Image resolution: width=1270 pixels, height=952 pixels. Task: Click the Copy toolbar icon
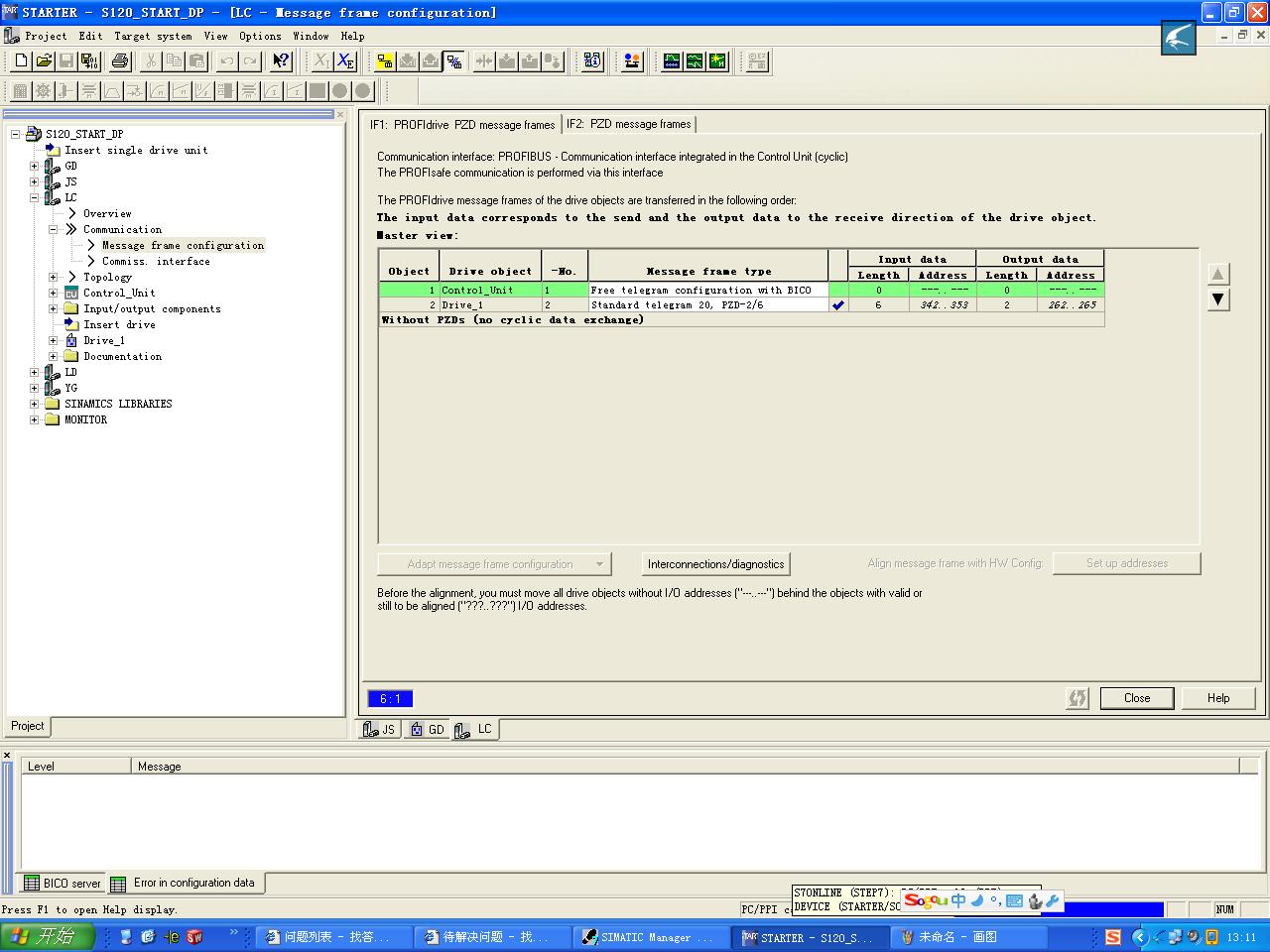pos(174,61)
